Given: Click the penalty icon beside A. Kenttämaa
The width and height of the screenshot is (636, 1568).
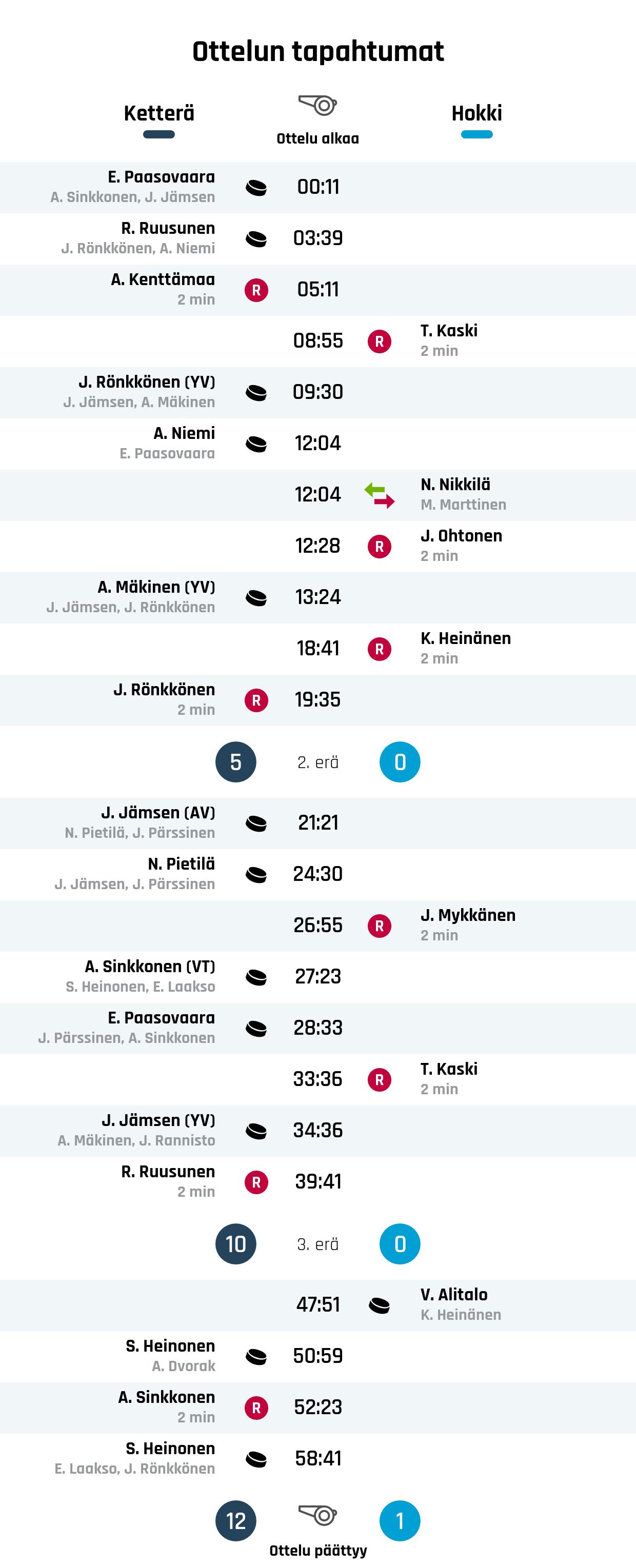Looking at the screenshot, I should coord(256,290).
